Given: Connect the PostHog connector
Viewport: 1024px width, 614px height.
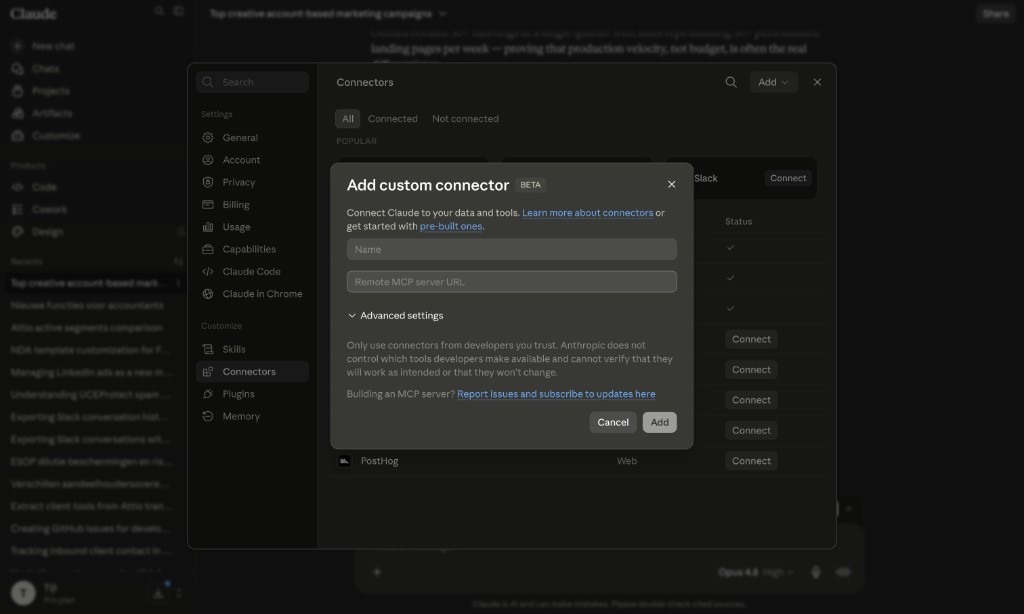Looking at the screenshot, I should pyautogui.click(x=751, y=461).
